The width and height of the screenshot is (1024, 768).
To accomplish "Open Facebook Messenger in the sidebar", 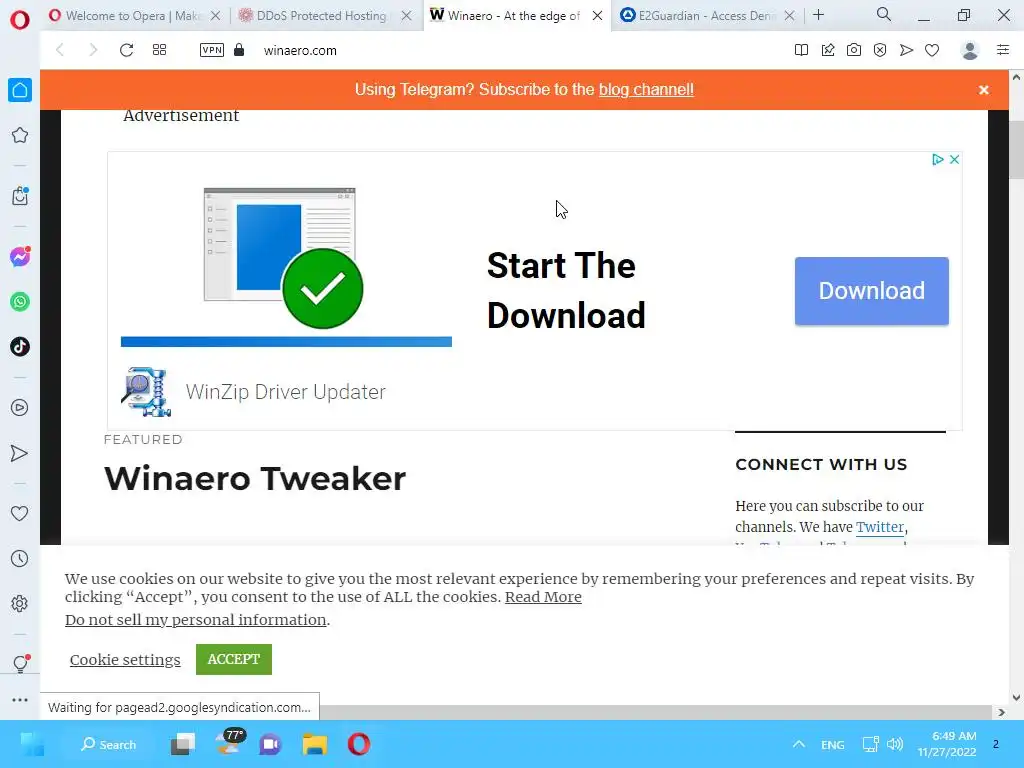I will click(20, 257).
